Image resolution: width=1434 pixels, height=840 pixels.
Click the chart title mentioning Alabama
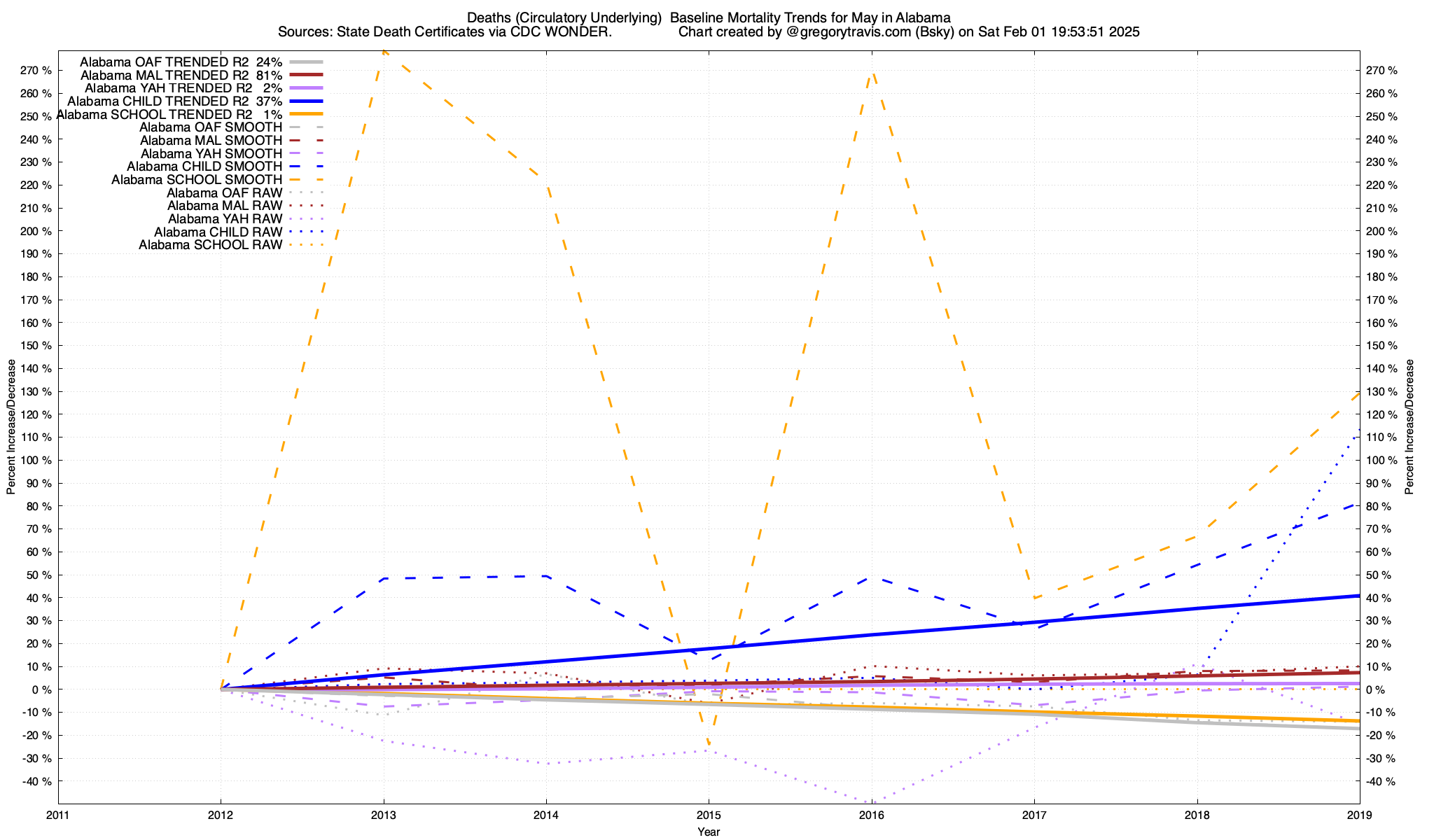[708, 18]
